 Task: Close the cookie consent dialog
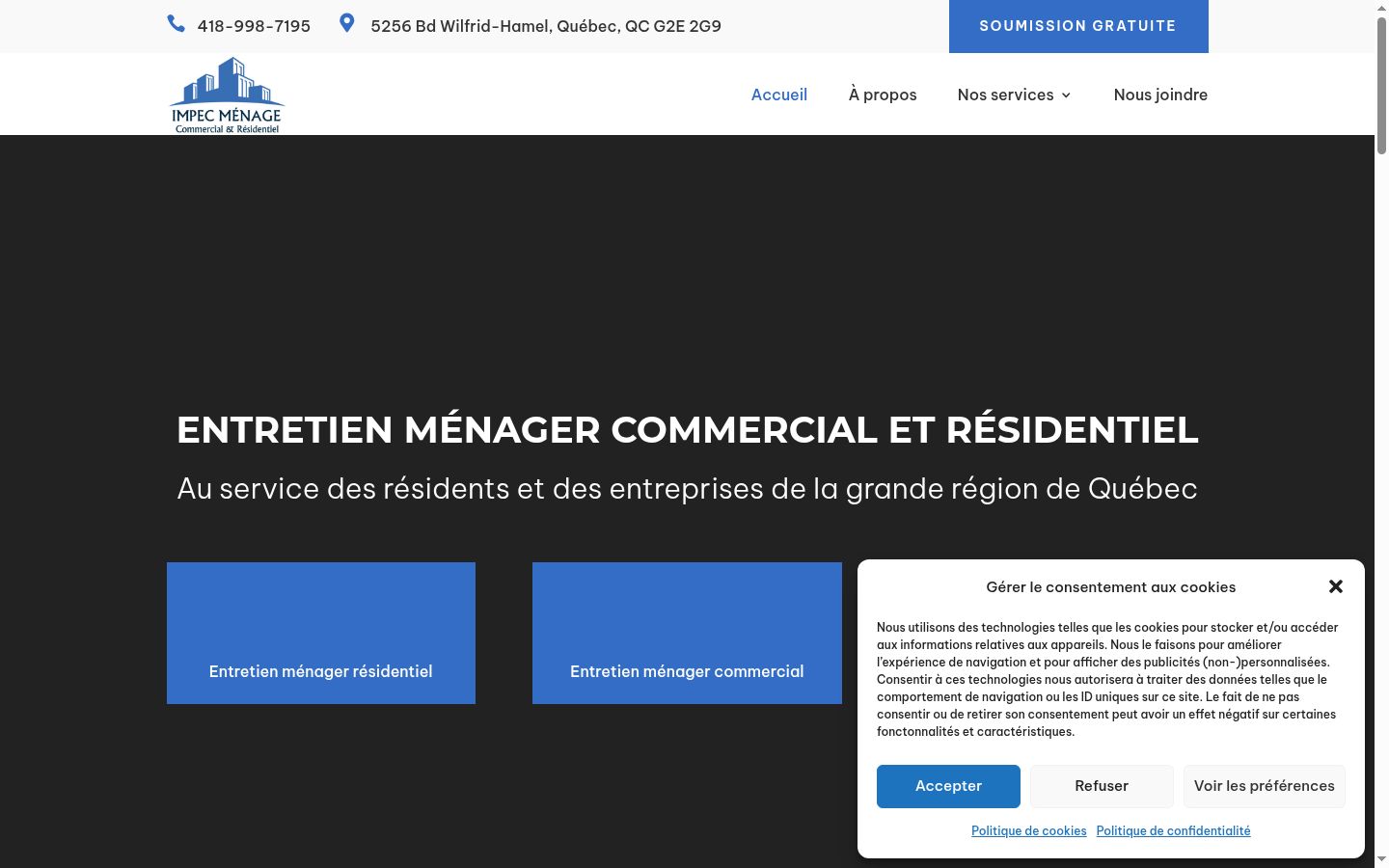(x=1336, y=586)
